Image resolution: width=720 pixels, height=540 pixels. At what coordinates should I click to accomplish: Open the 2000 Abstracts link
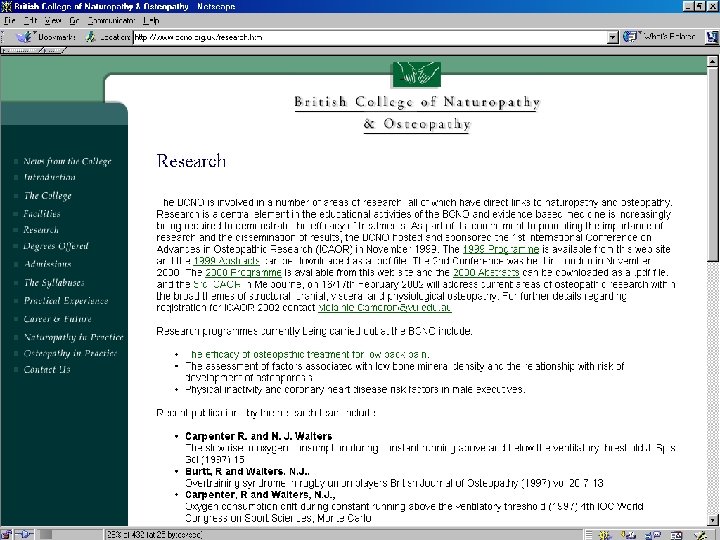[486, 273]
